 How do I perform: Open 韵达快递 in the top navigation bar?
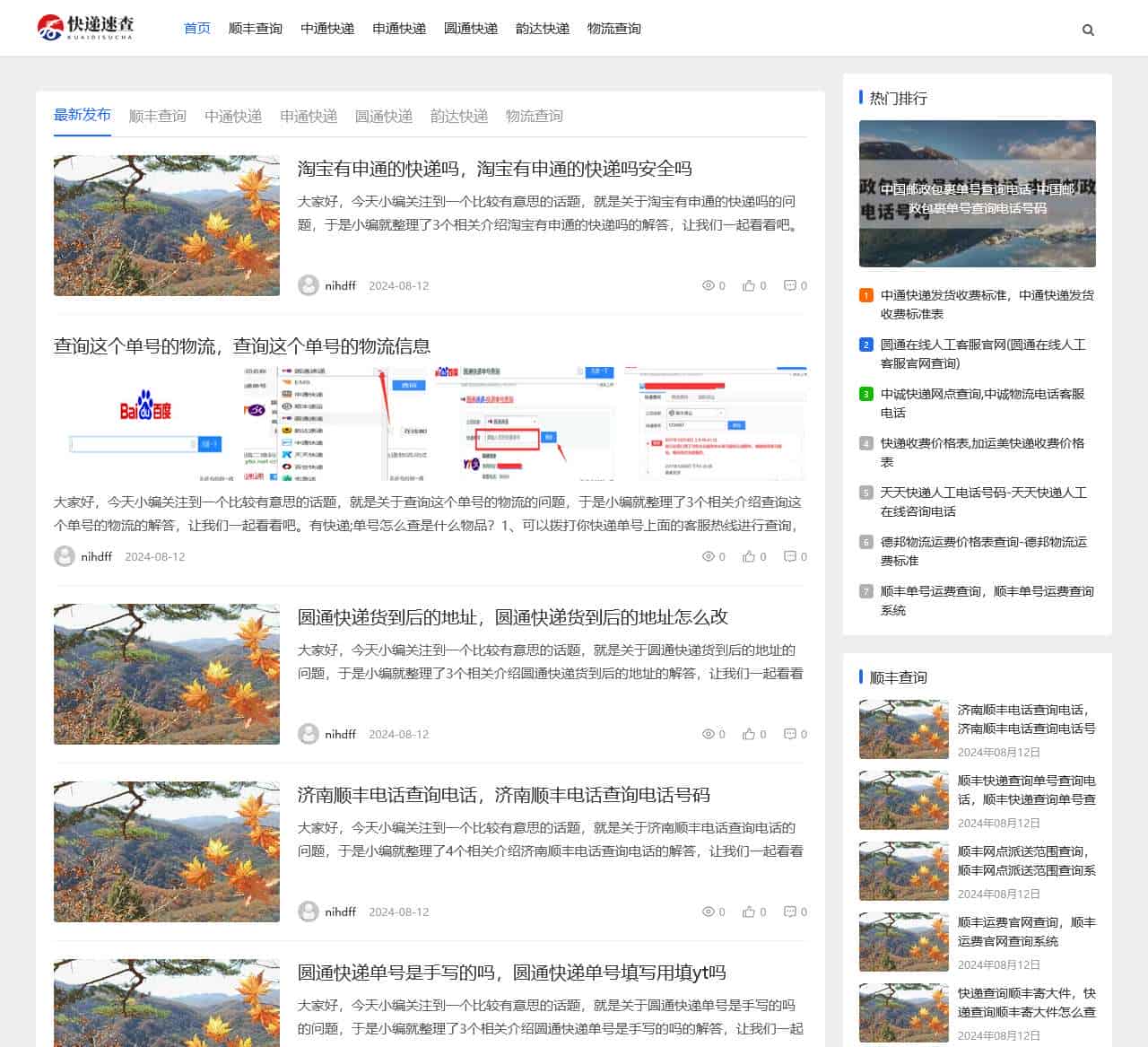click(x=543, y=29)
